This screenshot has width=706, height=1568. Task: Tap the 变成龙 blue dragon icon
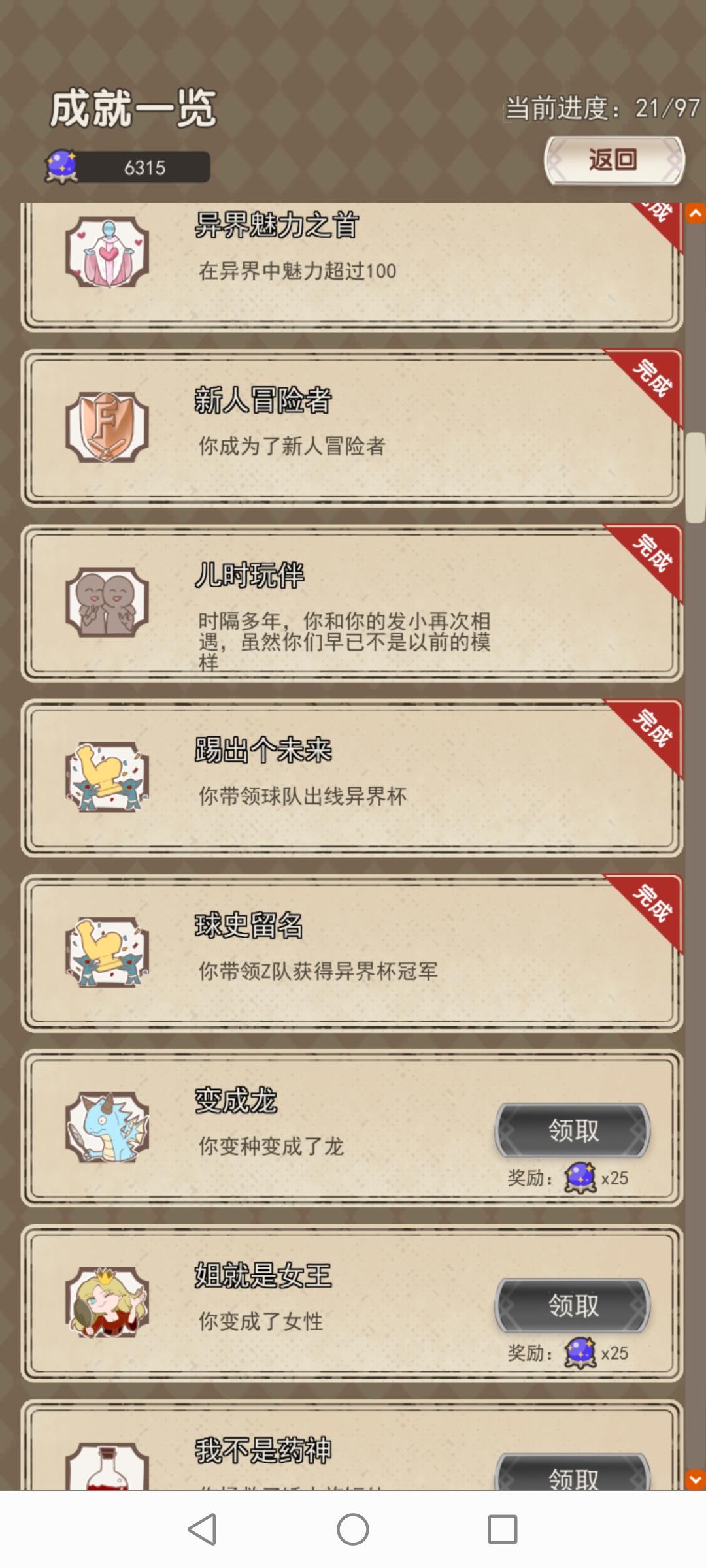107,1128
